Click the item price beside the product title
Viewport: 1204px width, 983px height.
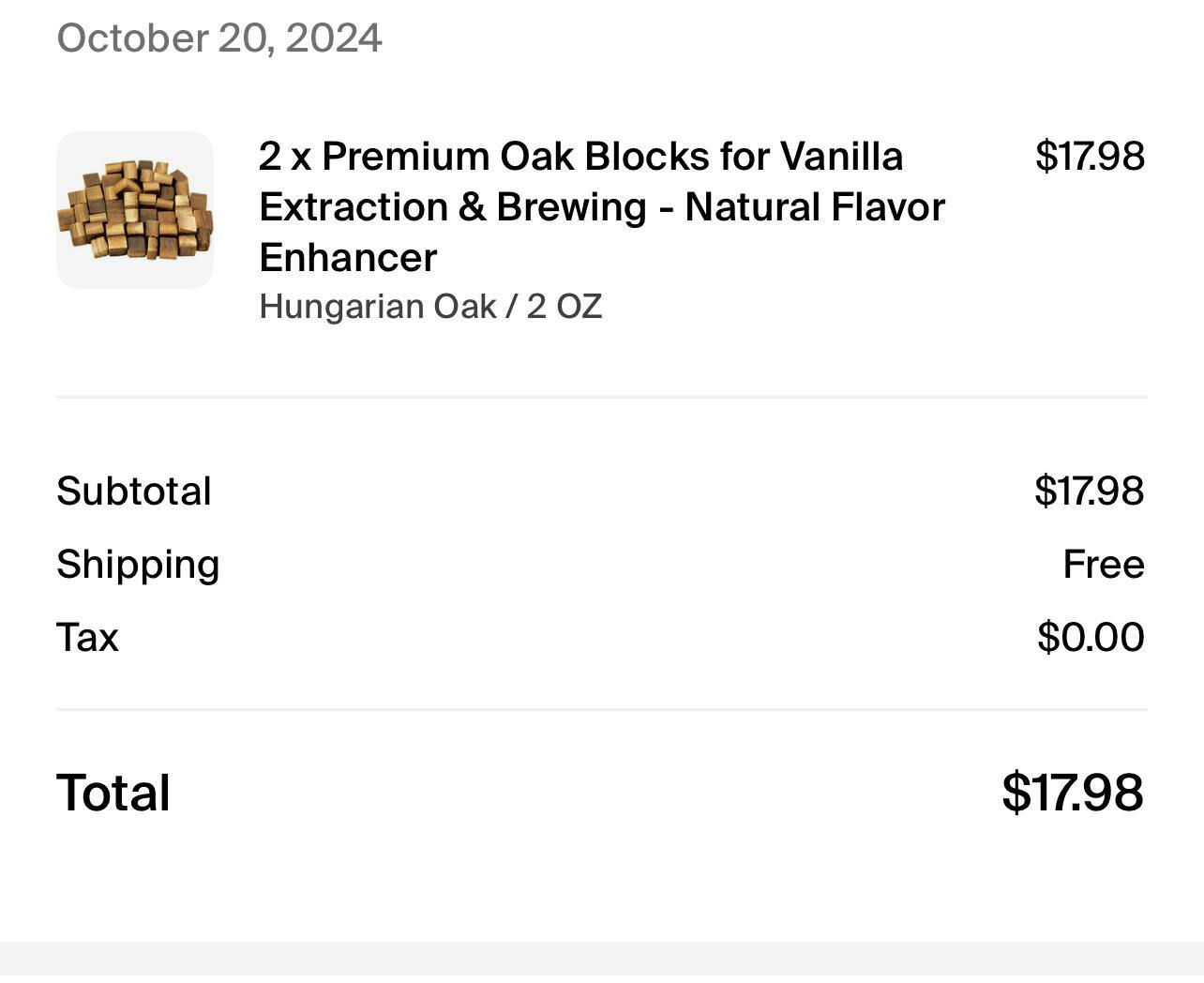pyautogui.click(x=1089, y=157)
